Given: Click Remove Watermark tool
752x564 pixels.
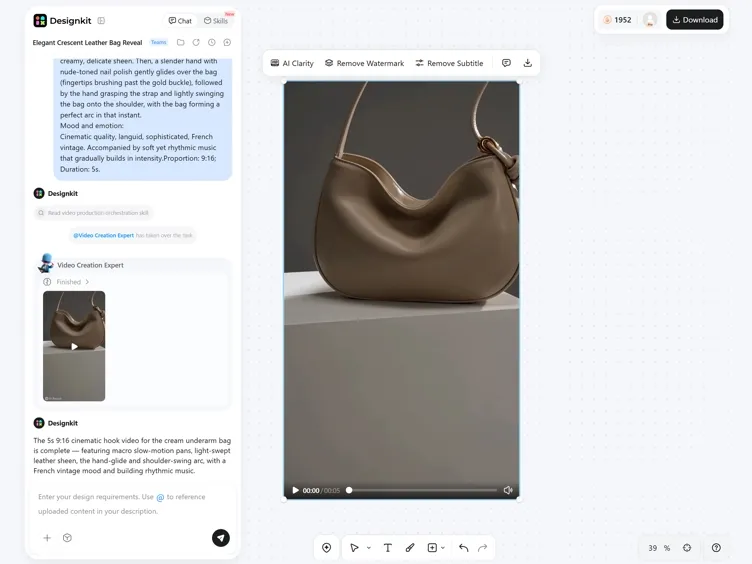Looking at the screenshot, I should [x=364, y=63].
